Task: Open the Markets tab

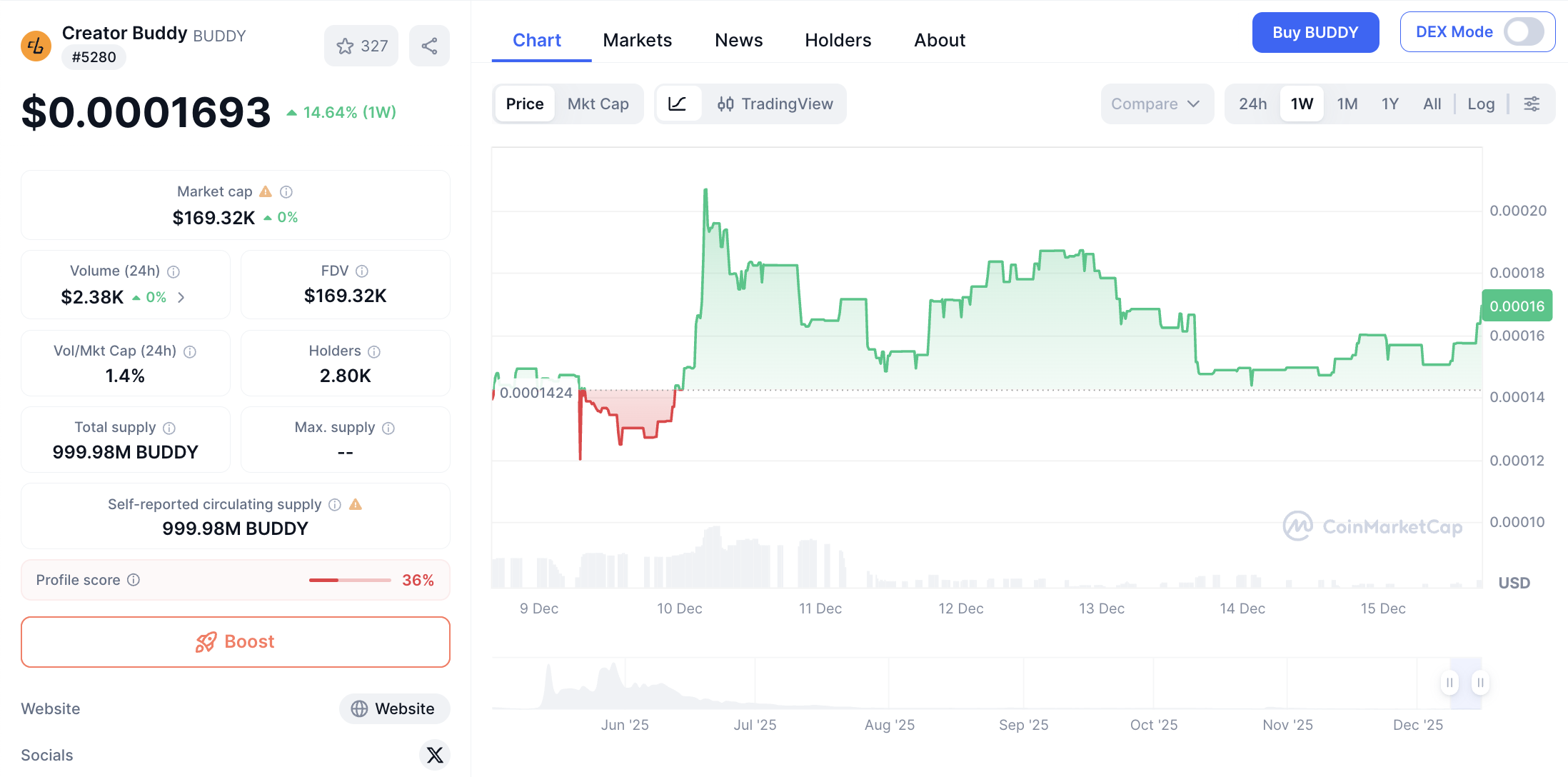Action: point(637,41)
